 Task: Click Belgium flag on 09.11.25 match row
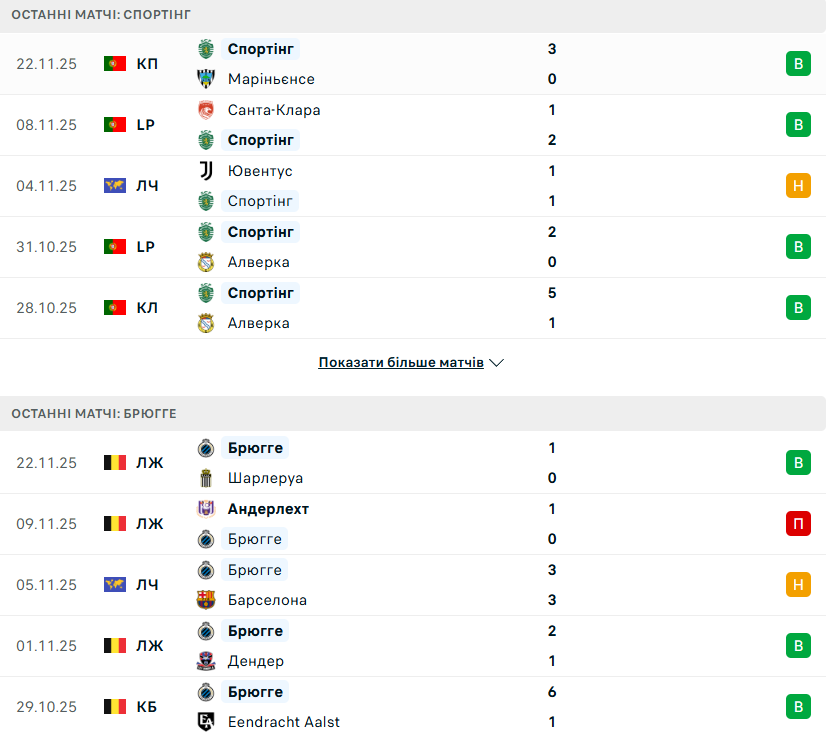[x=115, y=524]
